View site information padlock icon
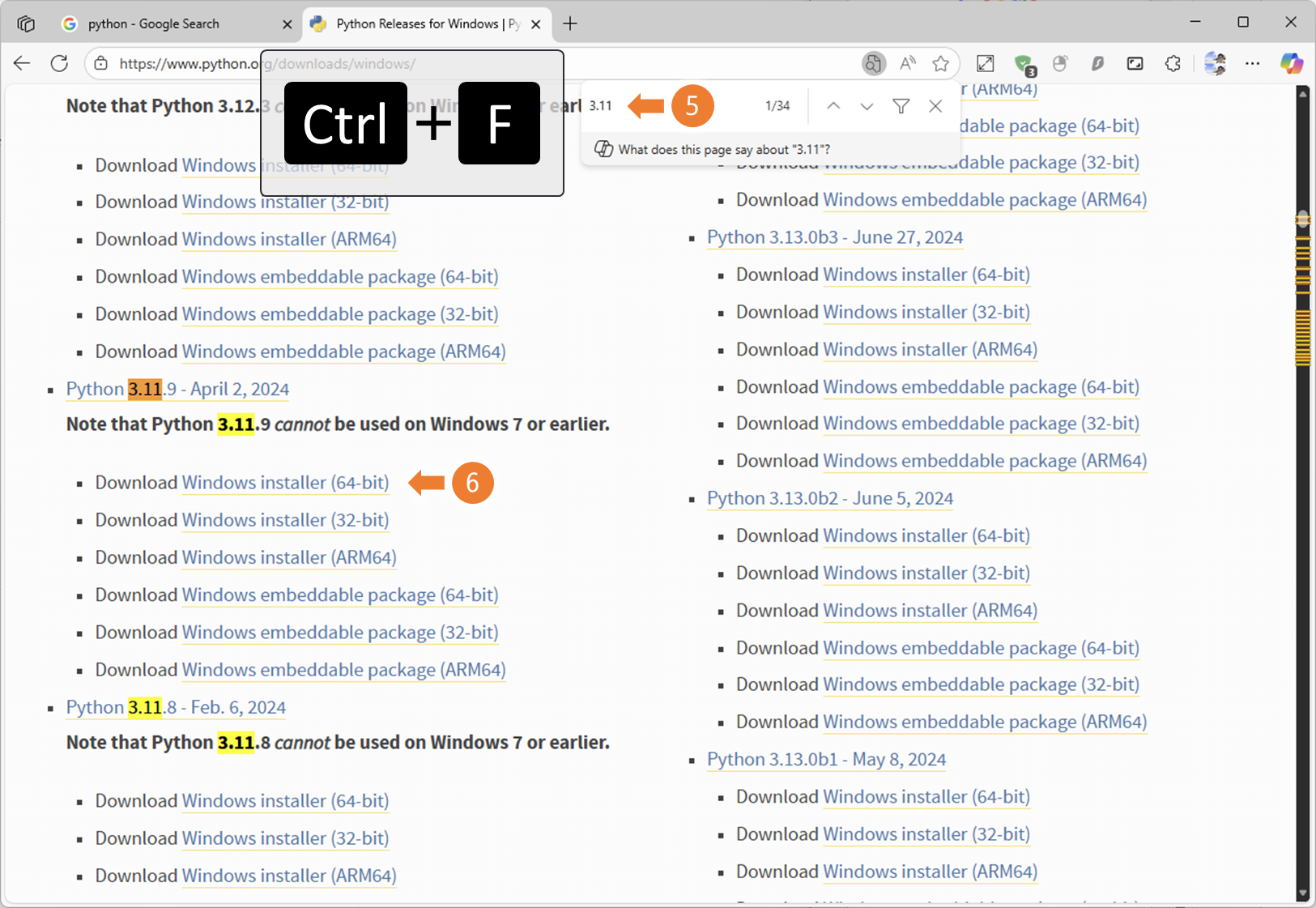 pos(101,63)
